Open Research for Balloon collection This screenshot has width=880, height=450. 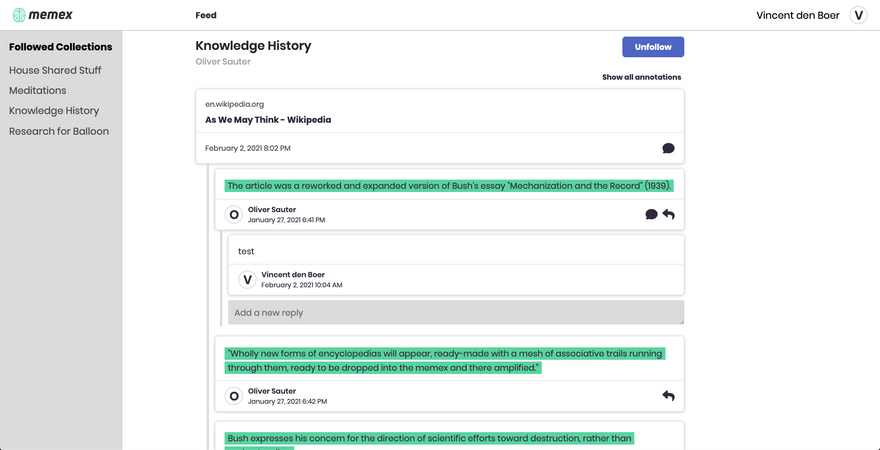pos(59,131)
